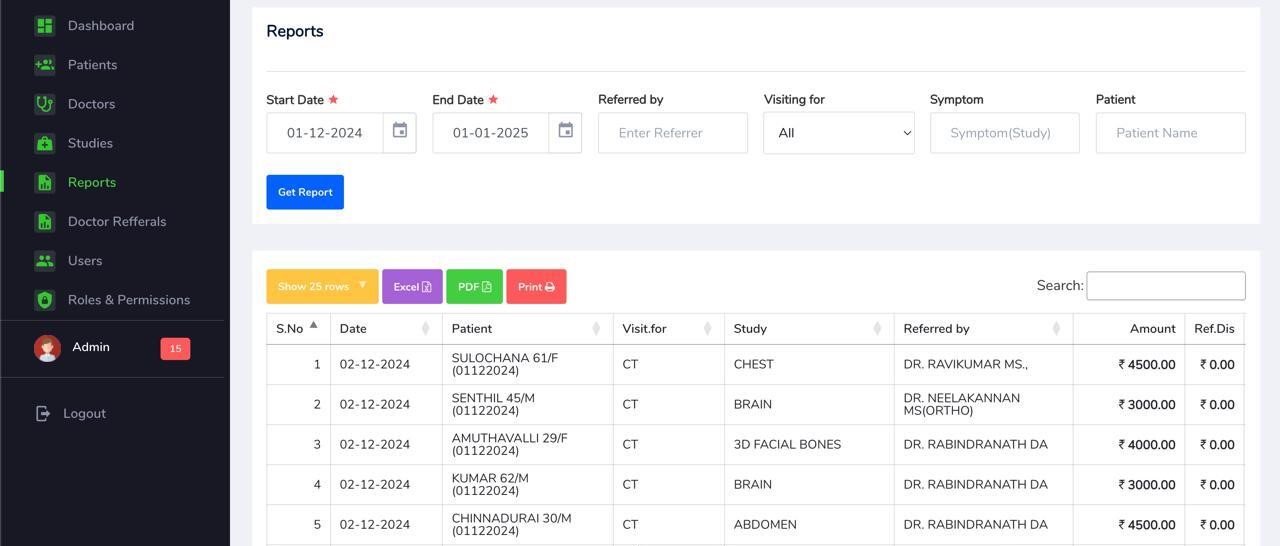Expand the Visiting for dropdown
Viewport: 1280px width, 546px height.
coord(838,133)
